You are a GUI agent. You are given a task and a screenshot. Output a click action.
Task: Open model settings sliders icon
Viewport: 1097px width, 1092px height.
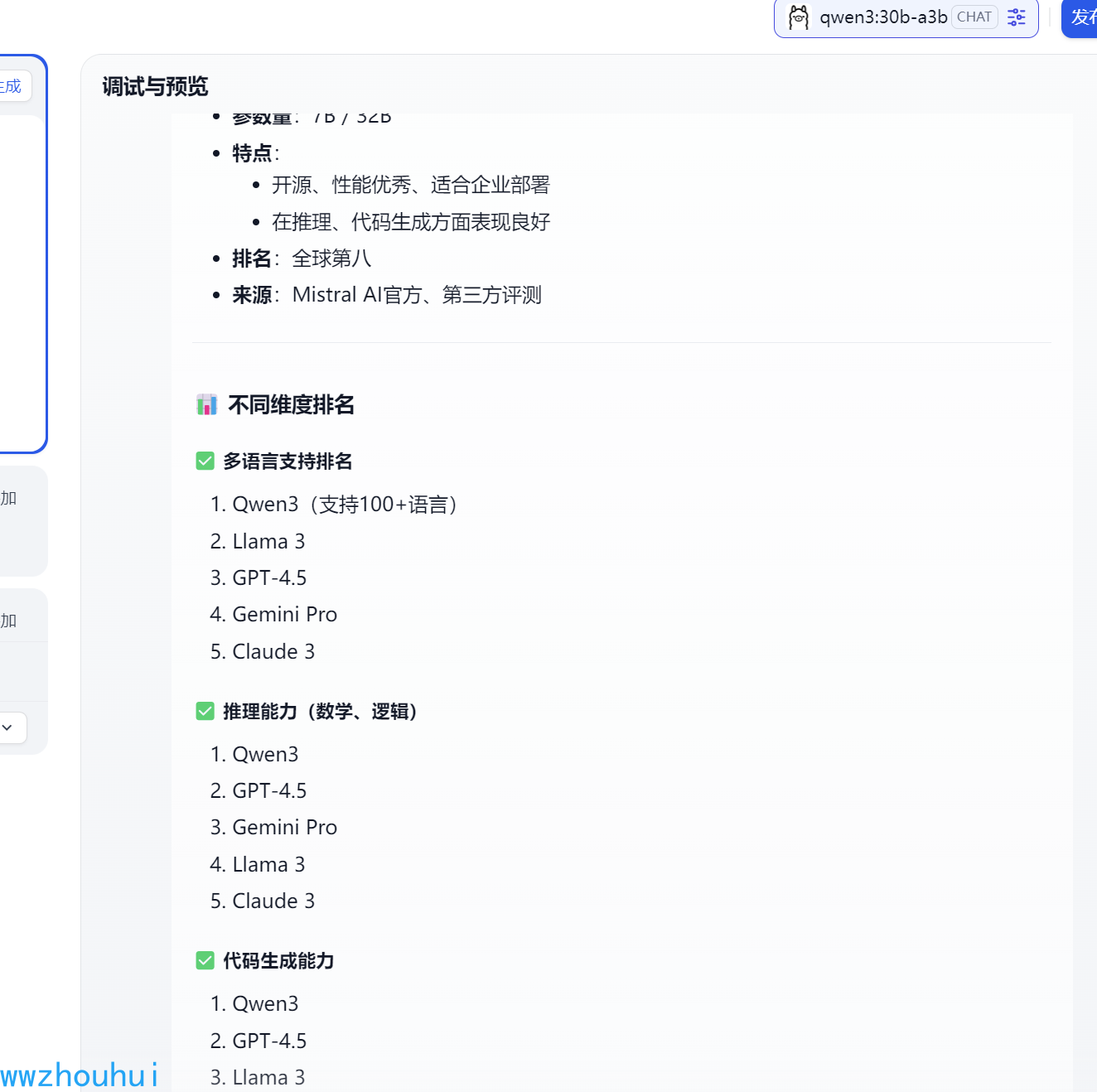click(1017, 17)
